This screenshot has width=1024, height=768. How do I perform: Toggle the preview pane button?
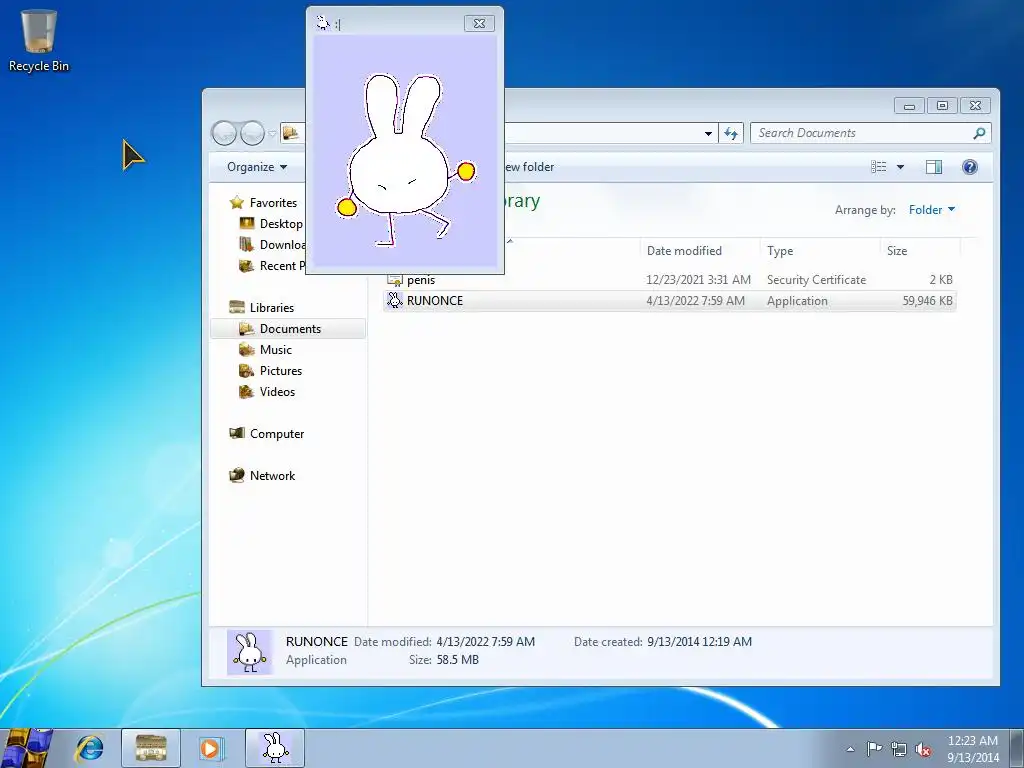[x=934, y=167]
